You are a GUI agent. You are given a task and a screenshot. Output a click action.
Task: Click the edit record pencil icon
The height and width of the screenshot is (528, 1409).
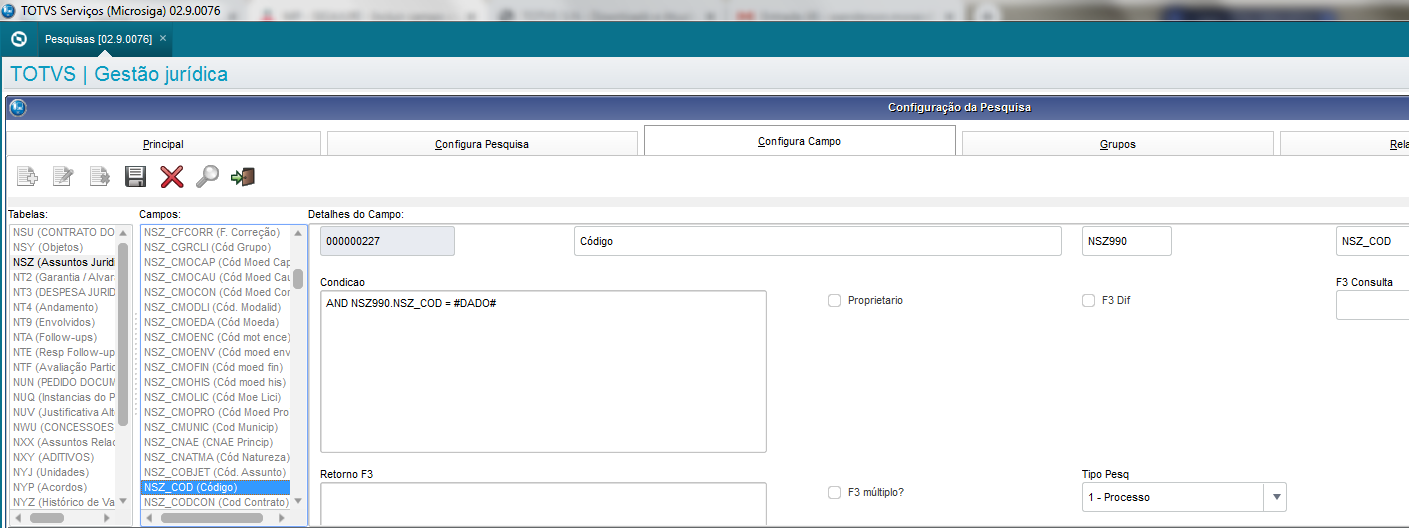(63, 177)
